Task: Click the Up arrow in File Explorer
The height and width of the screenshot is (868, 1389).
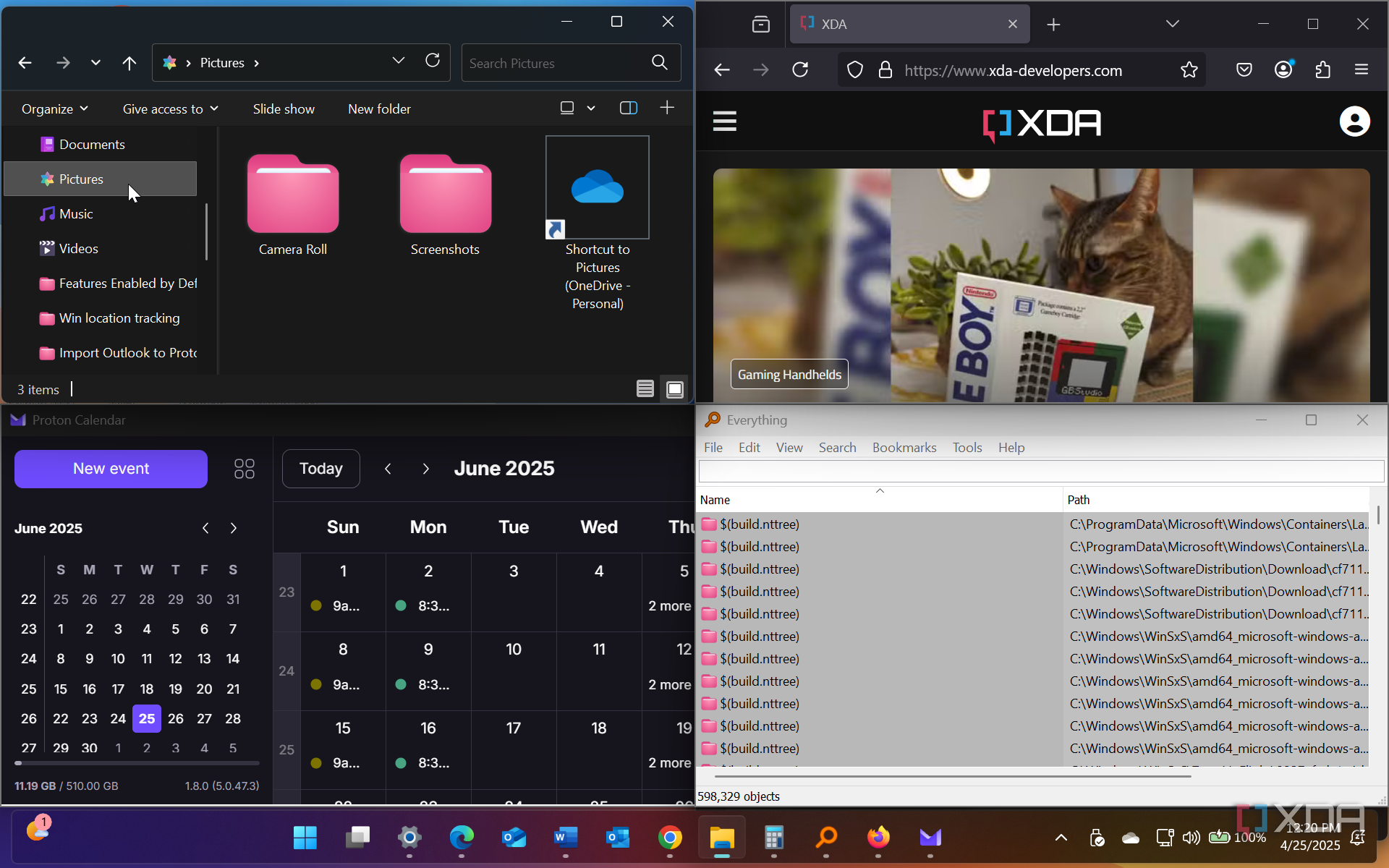Action: [129, 63]
